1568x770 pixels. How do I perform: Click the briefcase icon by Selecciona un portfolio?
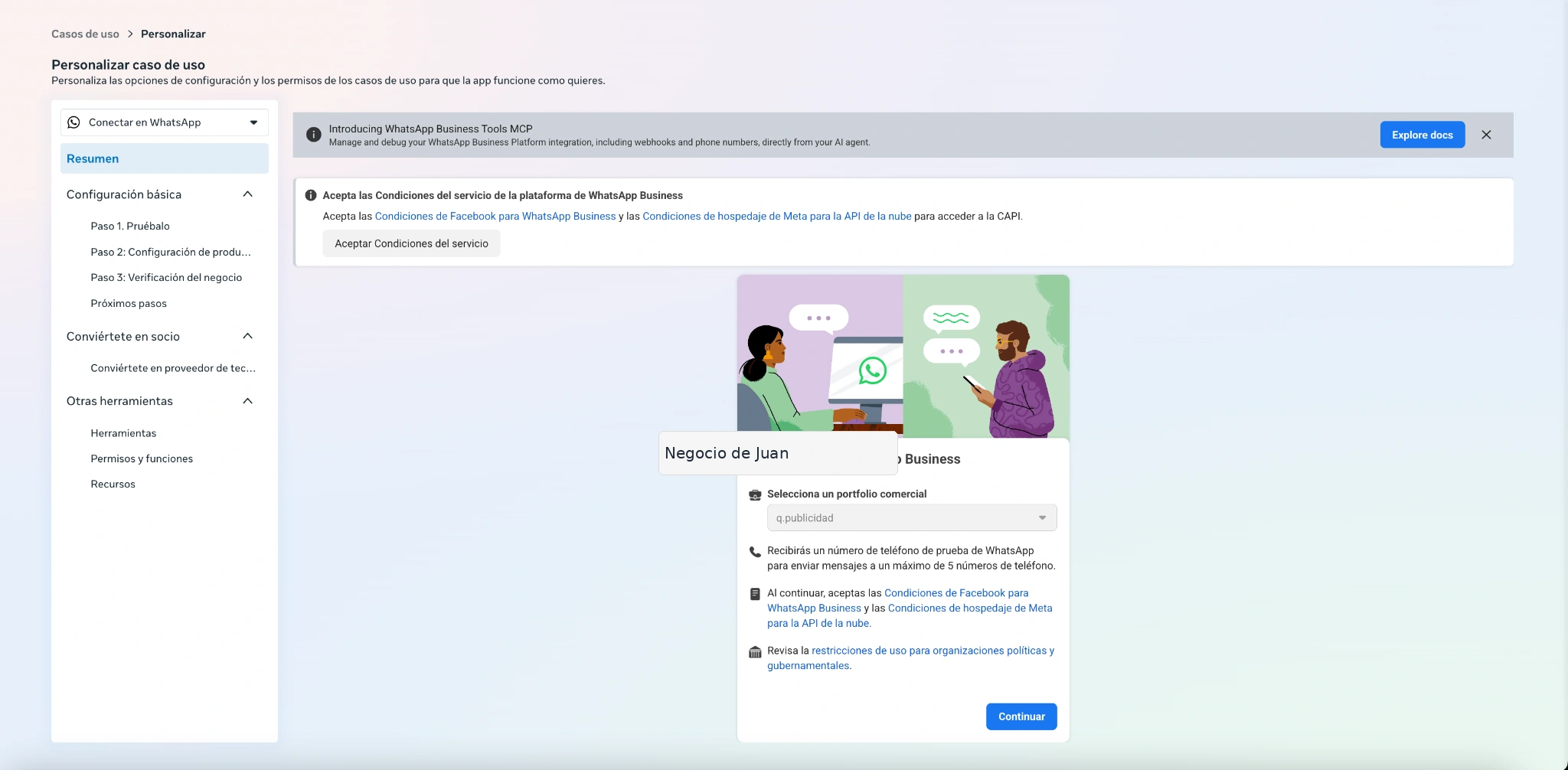point(755,494)
